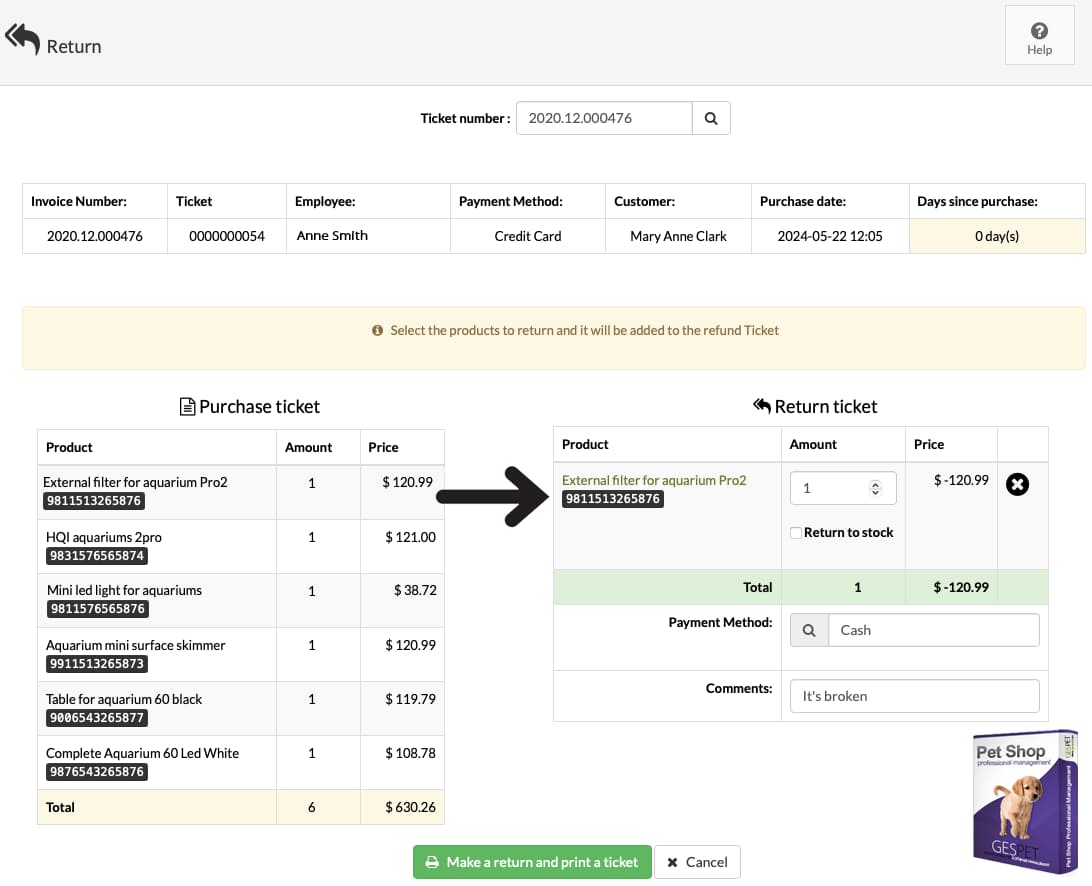Screen dimensions: 1092x886
Task: Click the Return ticket reply-arrows icon
Action: [762, 405]
